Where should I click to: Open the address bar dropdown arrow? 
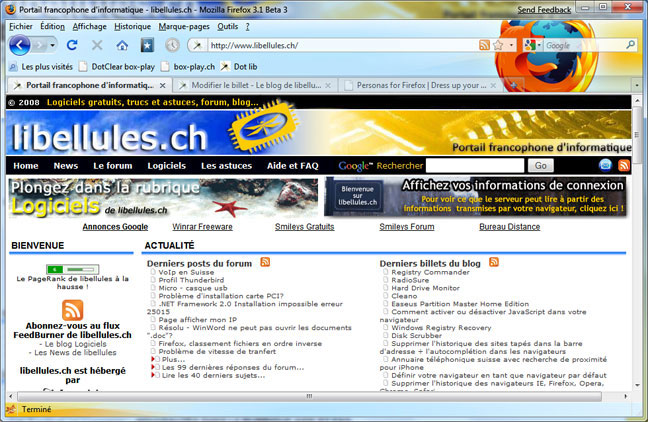[511, 45]
